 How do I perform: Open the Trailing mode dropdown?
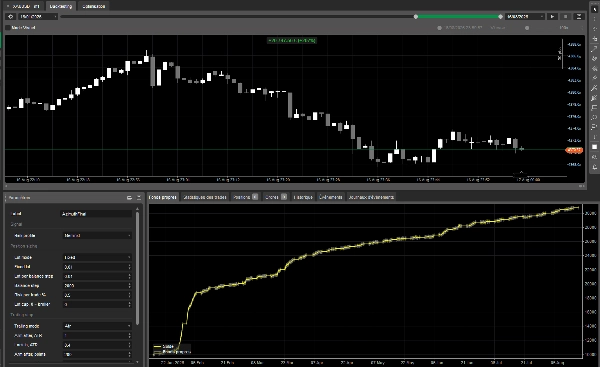pos(97,326)
